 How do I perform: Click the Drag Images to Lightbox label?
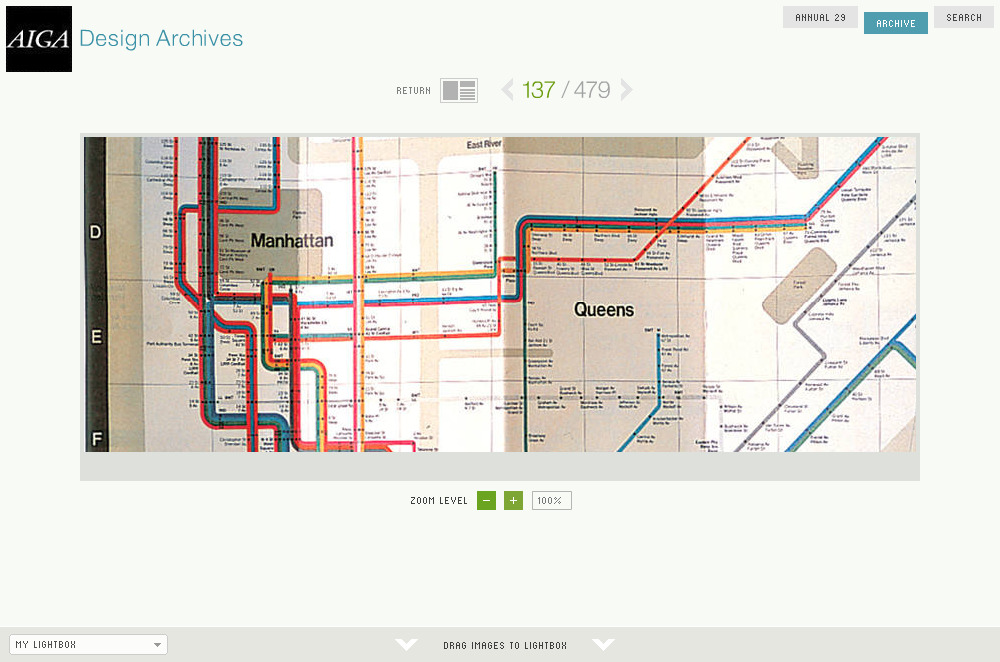coord(505,645)
